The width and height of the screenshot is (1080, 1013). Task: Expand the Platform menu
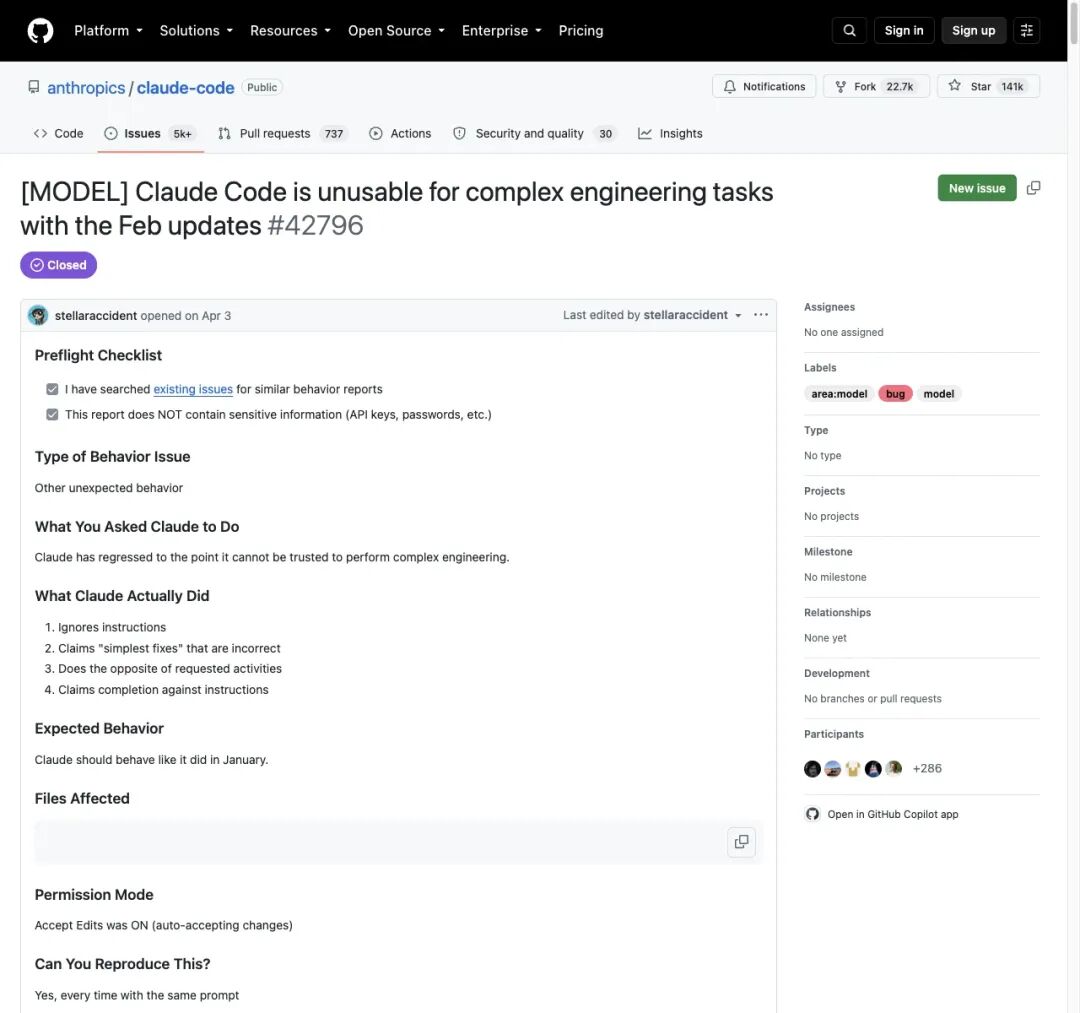[x=108, y=30]
